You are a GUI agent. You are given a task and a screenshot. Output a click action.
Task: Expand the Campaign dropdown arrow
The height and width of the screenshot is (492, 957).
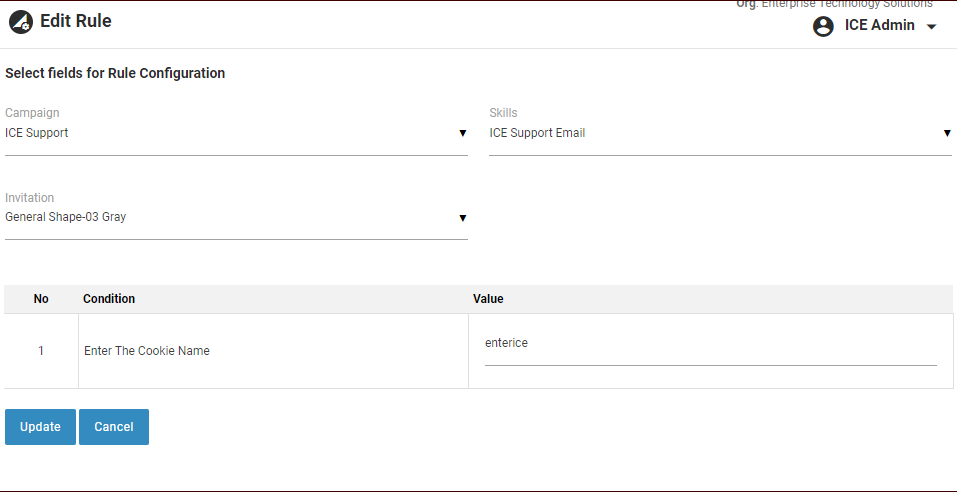point(462,133)
